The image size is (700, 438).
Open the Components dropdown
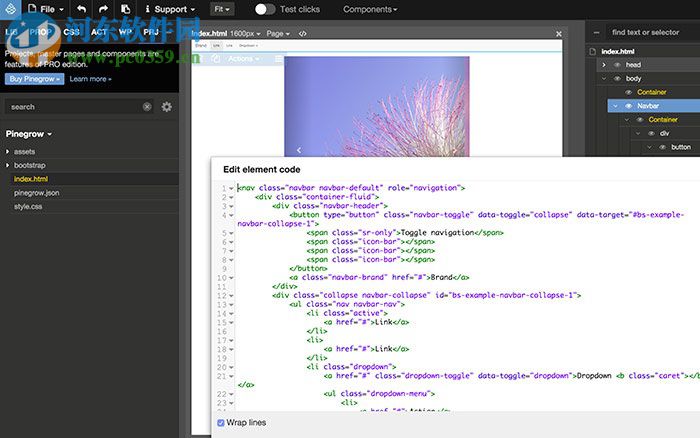(370, 9)
